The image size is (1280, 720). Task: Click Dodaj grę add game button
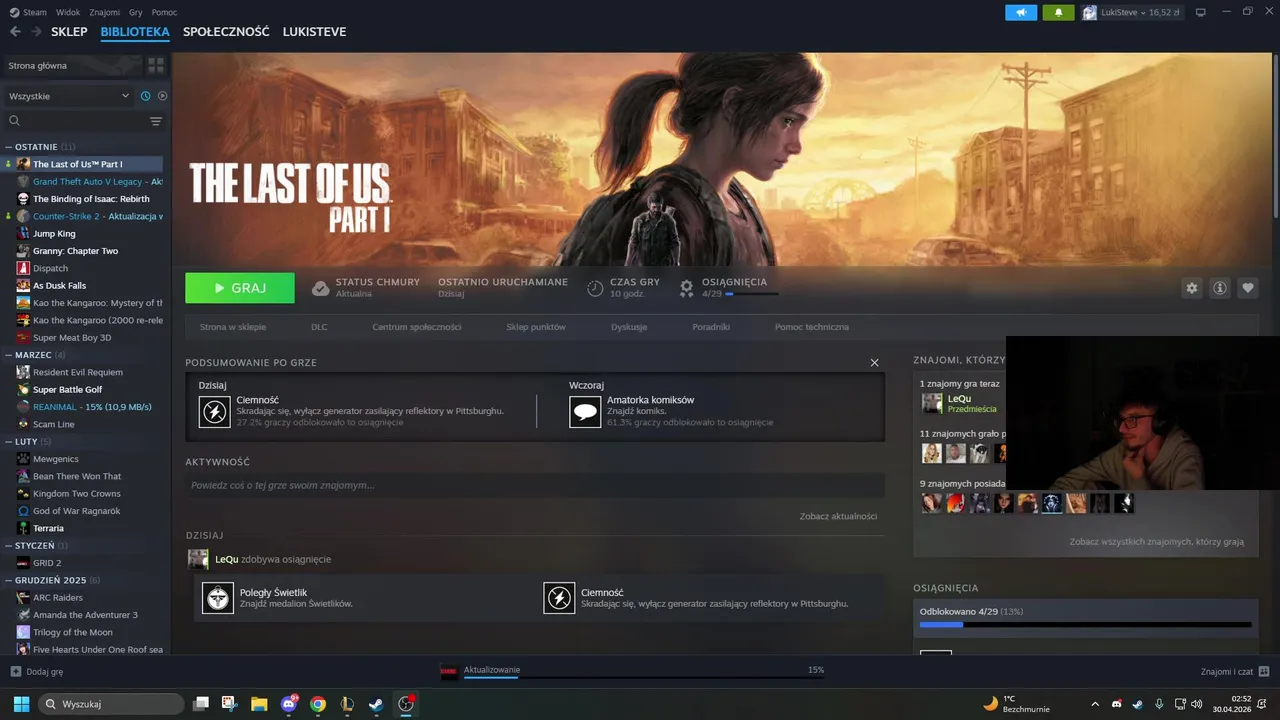[x=37, y=672]
